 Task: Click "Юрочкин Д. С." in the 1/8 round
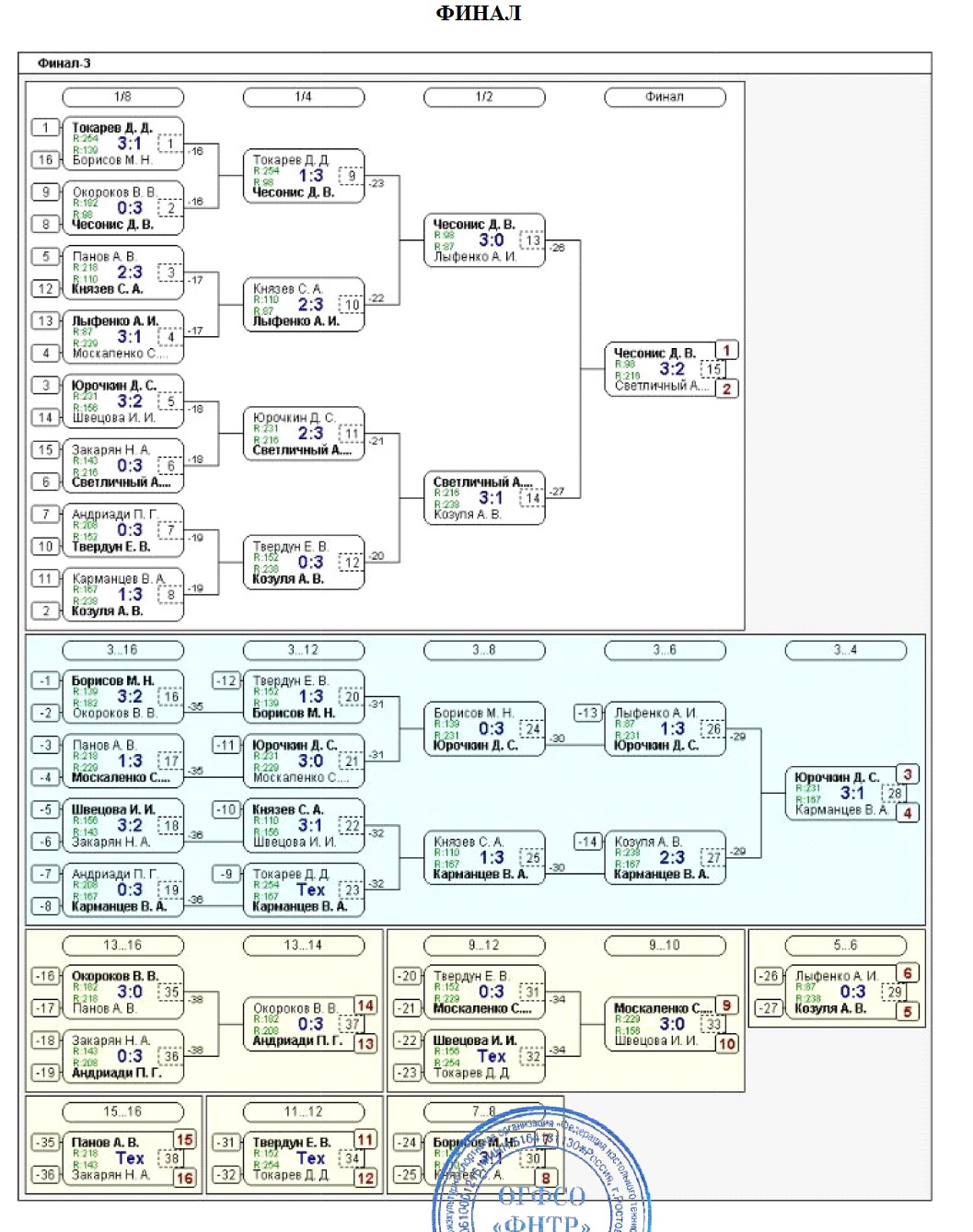(x=114, y=385)
